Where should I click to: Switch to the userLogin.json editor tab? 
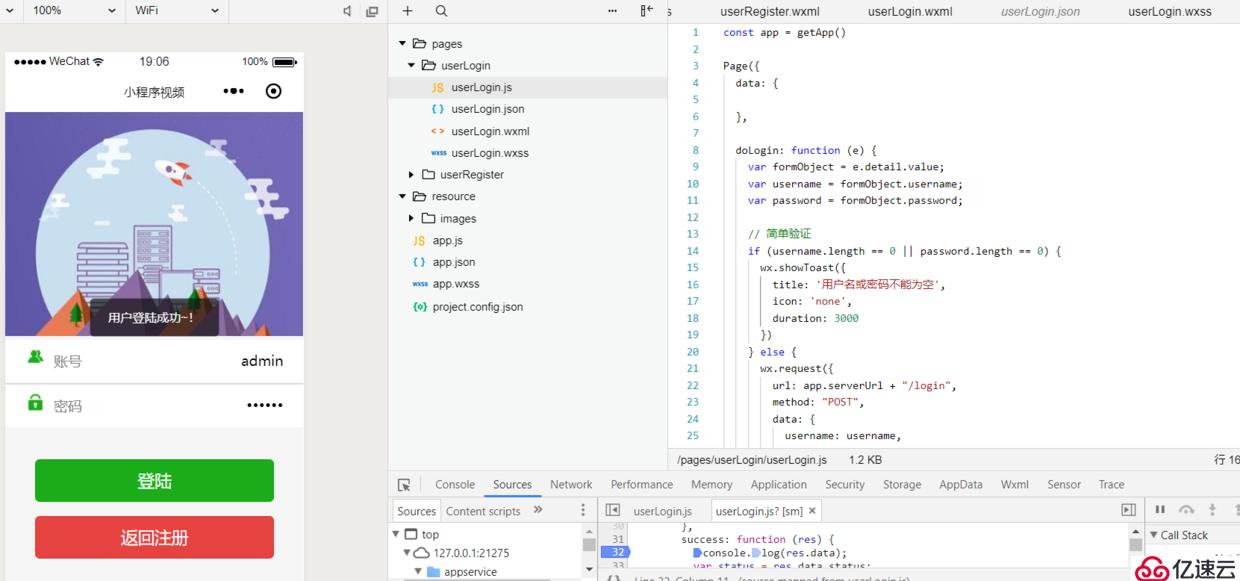pos(1040,12)
